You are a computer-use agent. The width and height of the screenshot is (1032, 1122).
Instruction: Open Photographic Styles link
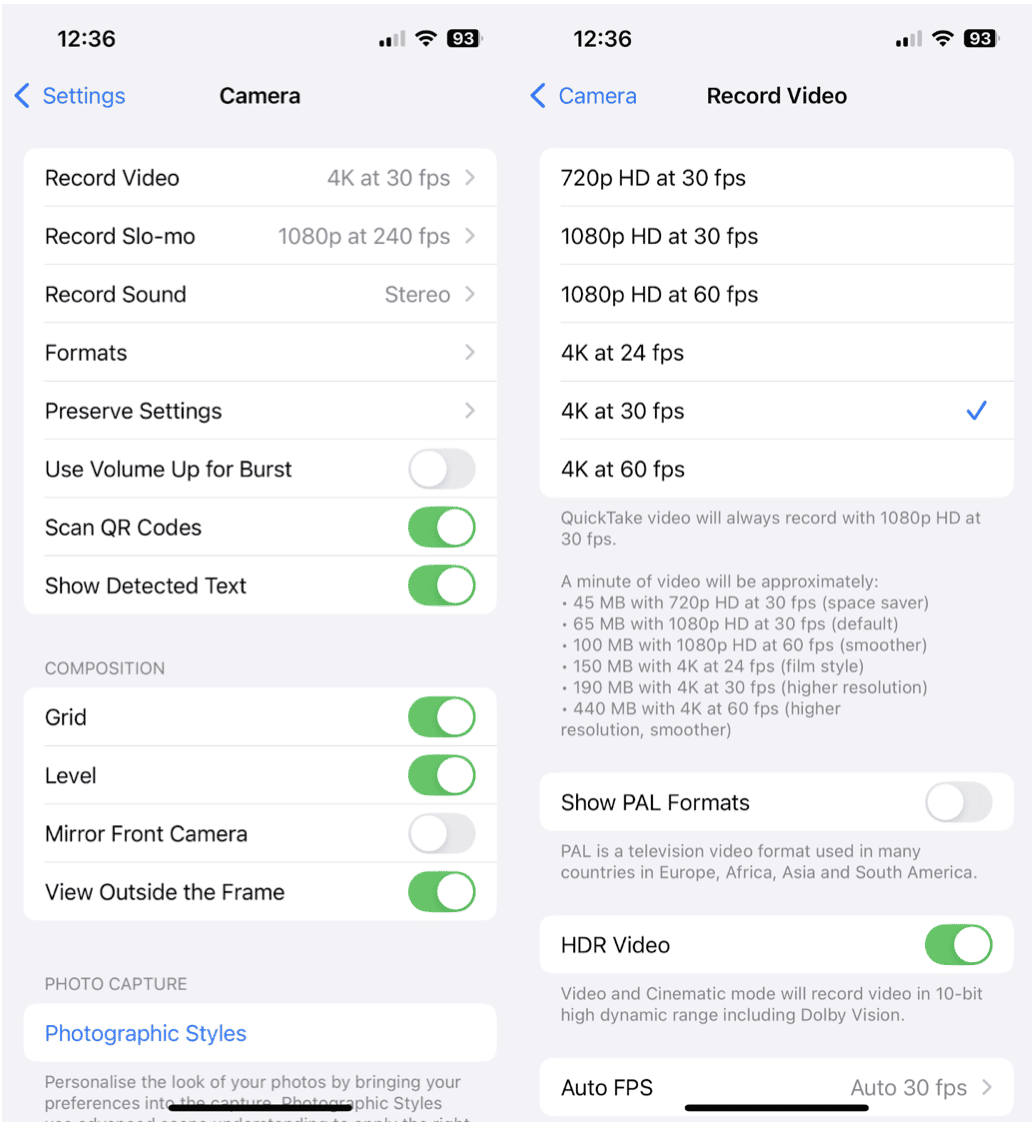click(x=145, y=1033)
